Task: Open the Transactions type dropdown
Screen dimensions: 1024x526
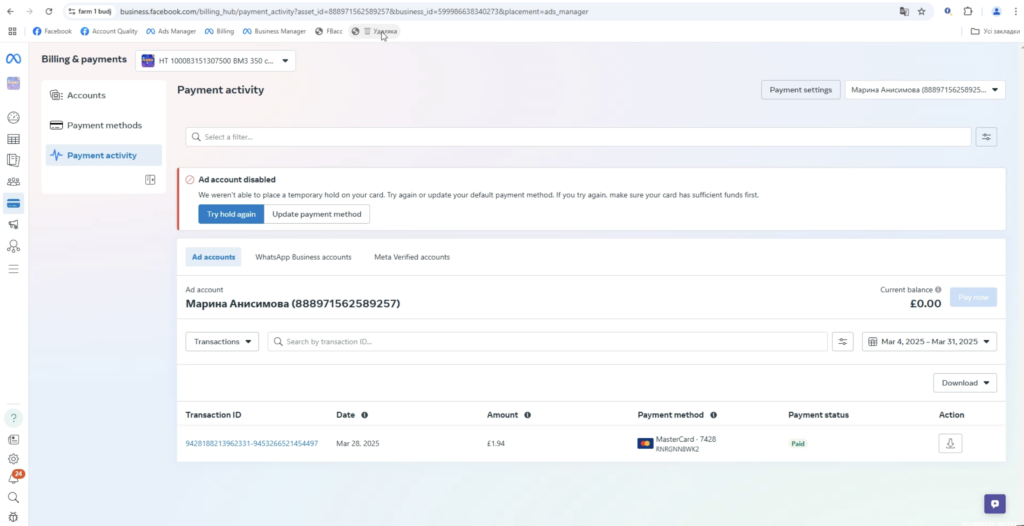Action: point(222,342)
